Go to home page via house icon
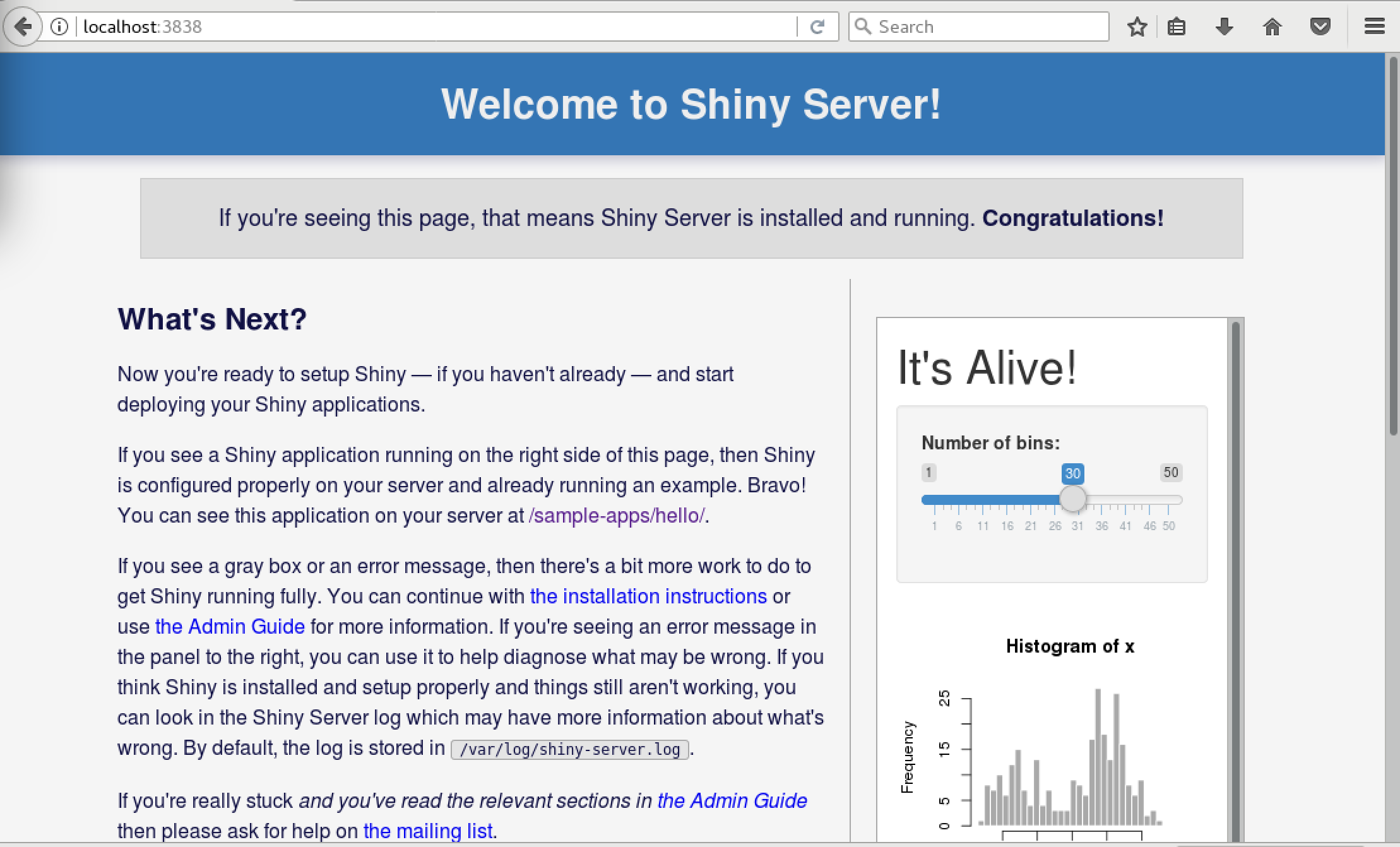Viewport: 1400px width, 847px height. tap(1272, 27)
